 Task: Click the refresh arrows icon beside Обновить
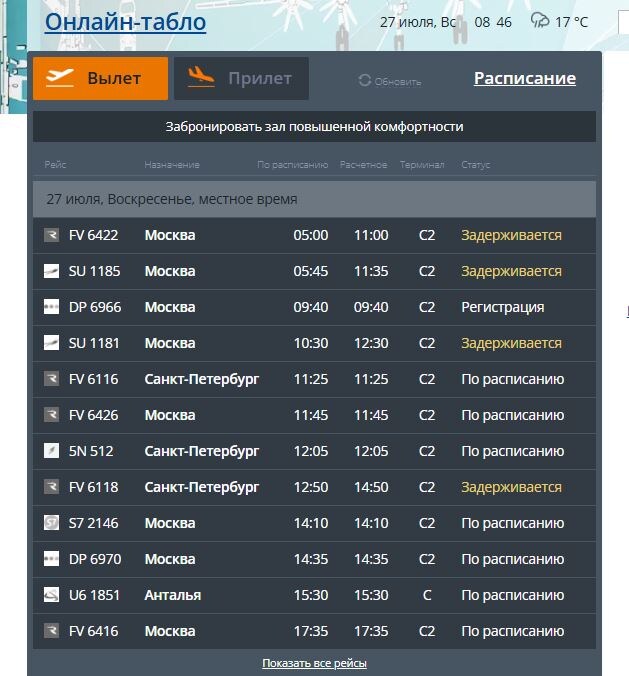[364, 81]
